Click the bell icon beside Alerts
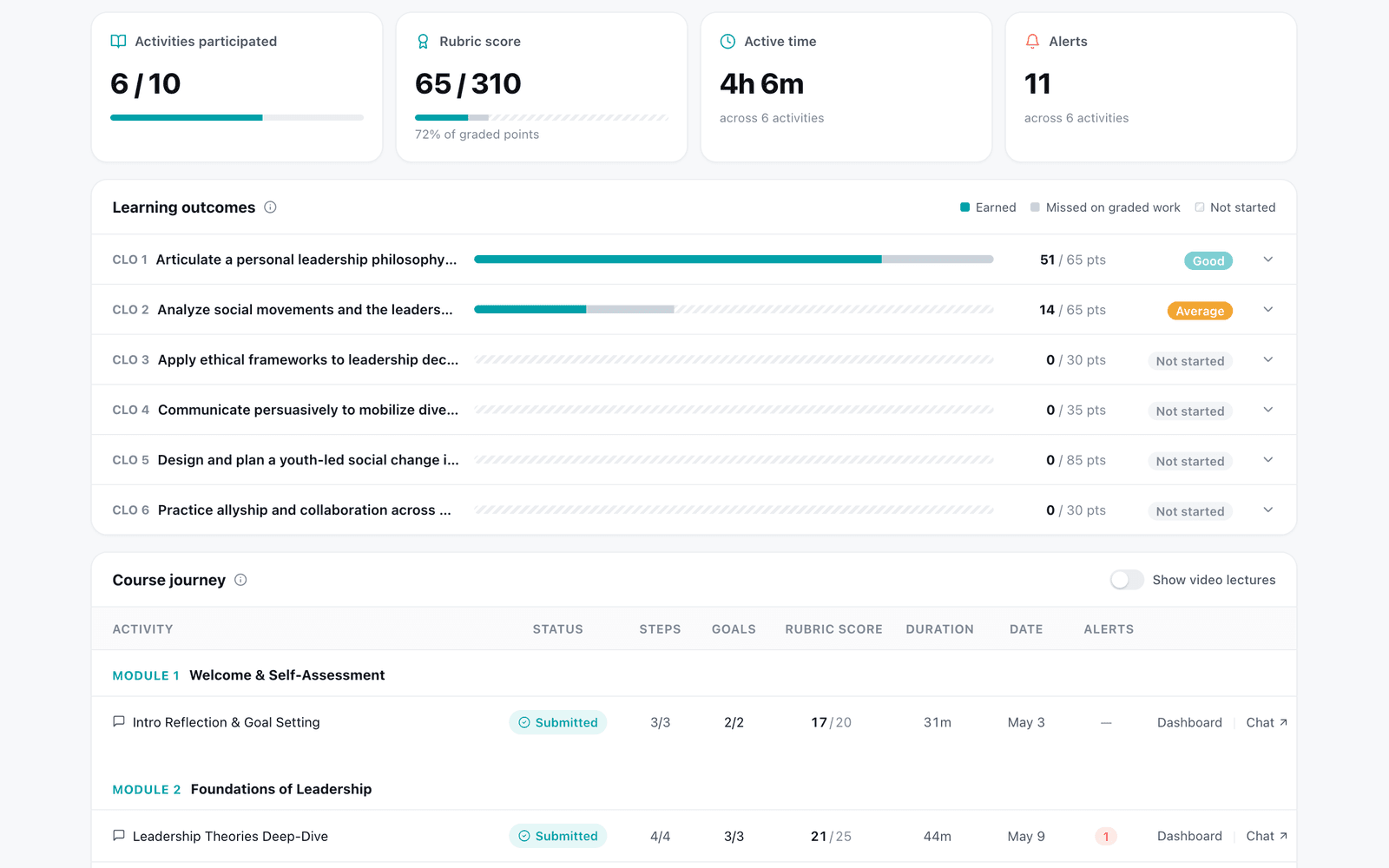This screenshot has width=1389, height=868. [x=1032, y=42]
